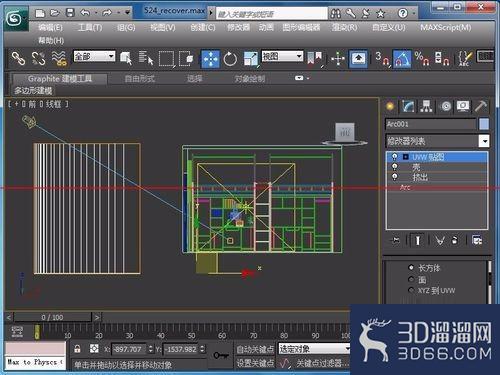
Task: Toggle the UVW 贴图 modifier lightbulb
Action: [395, 157]
